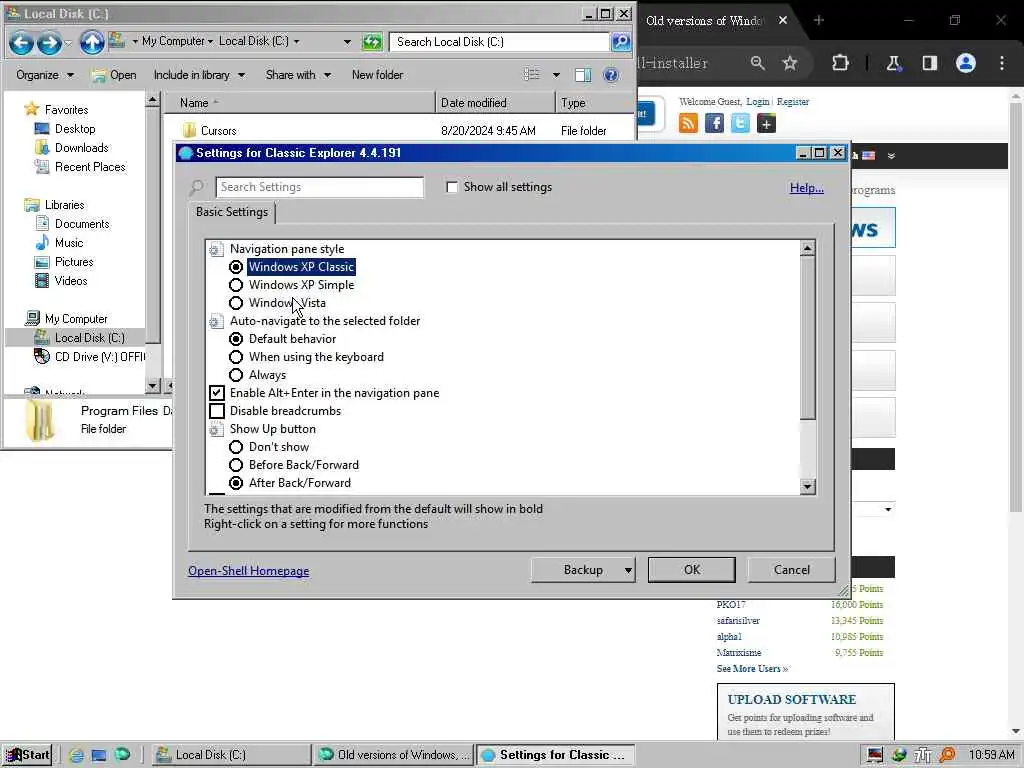Change view with the view layout icon
Screen dimensions: 1024x768
532,74
